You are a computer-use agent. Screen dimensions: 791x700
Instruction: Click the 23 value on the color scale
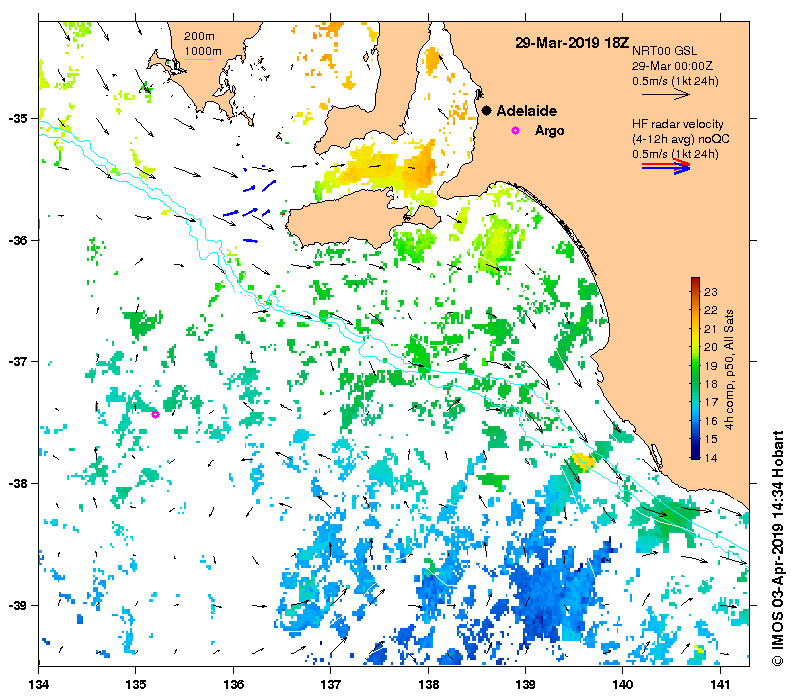[710, 293]
